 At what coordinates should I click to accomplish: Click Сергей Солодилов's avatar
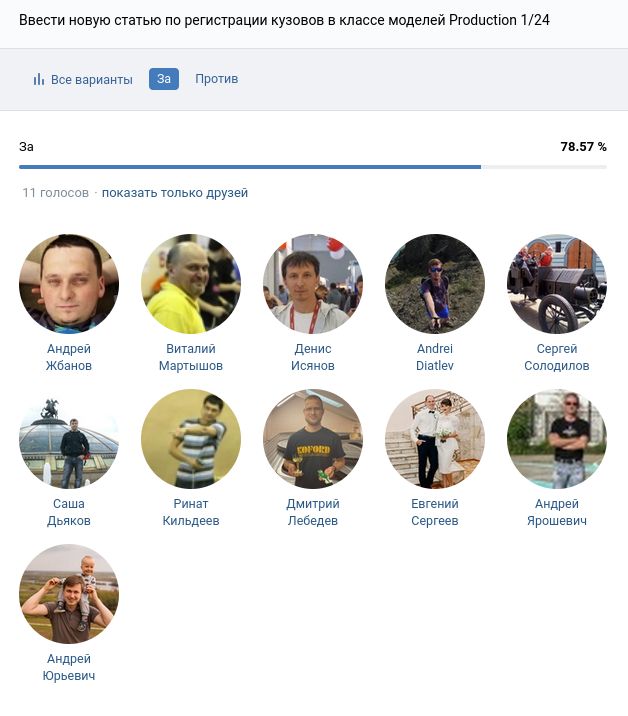point(557,284)
